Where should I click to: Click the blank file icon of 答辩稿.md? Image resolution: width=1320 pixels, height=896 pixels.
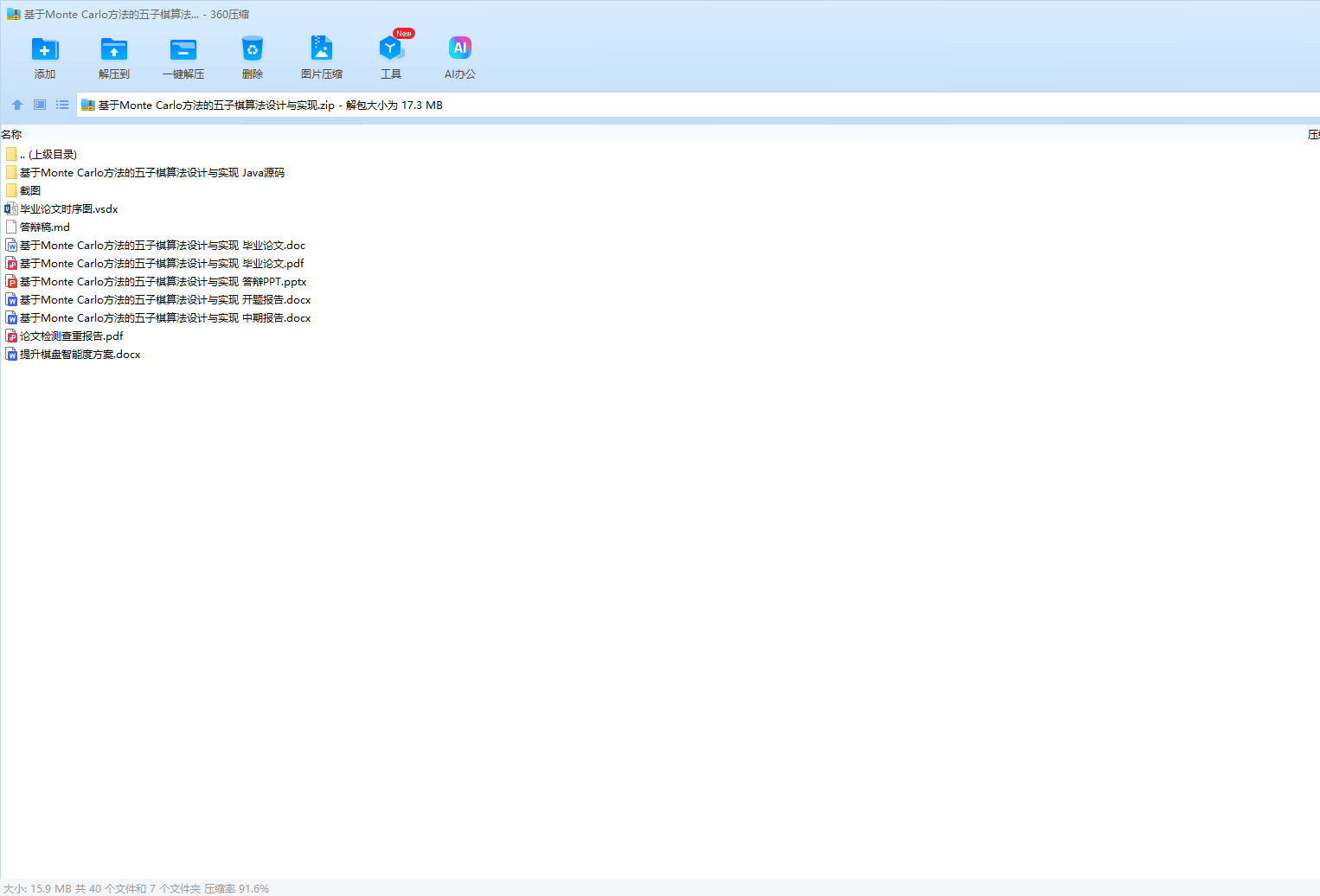(x=11, y=227)
